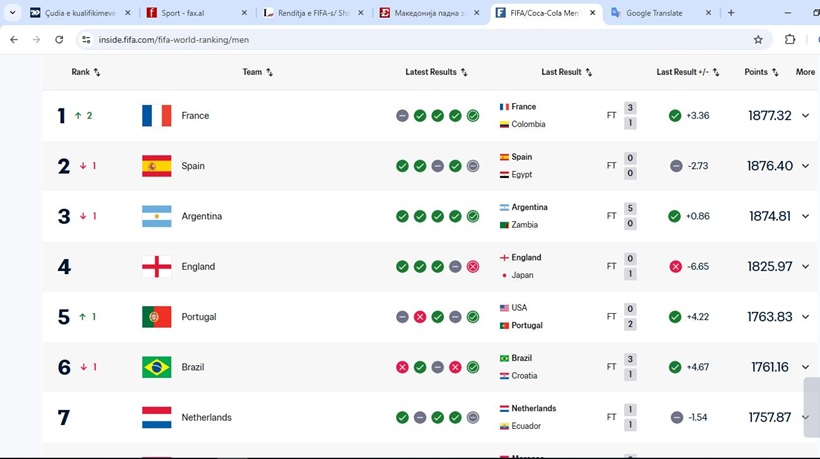Click the site information icon in address bar
This screenshot has height=459, width=820.
click(x=86, y=39)
